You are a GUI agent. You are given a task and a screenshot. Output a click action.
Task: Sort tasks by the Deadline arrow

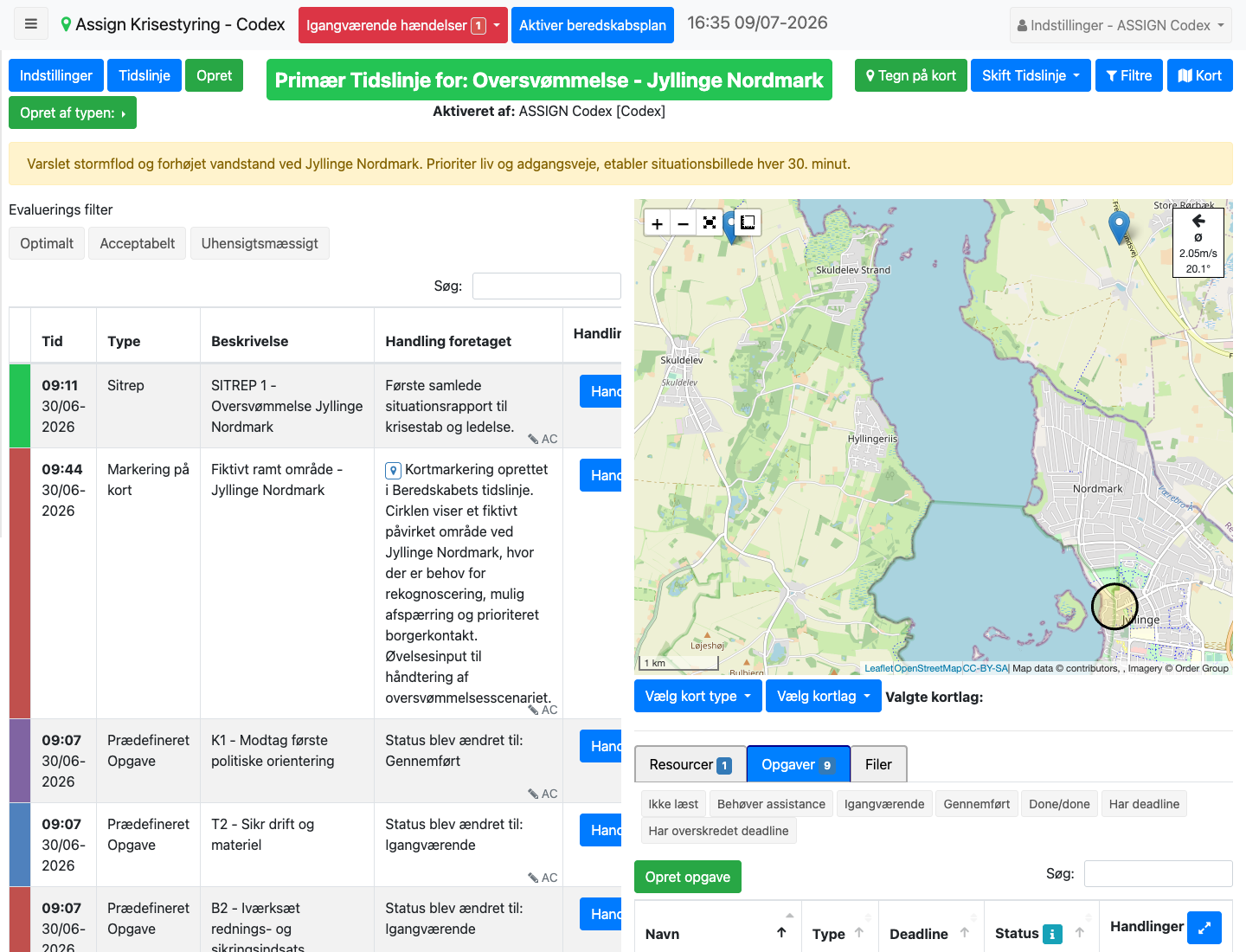pyautogui.click(x=965, y=933)
